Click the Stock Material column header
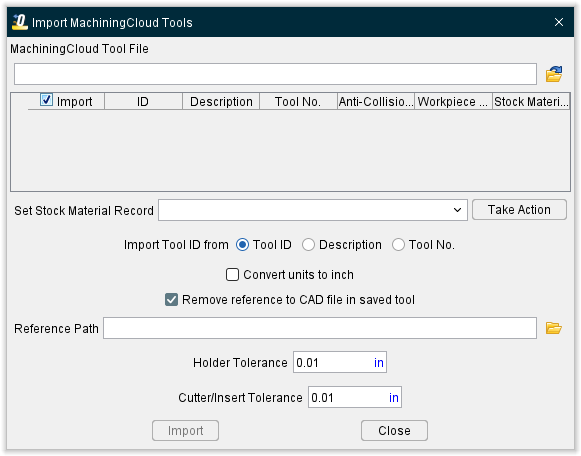This screenshot has width=581, height=456. coord(531,101)
